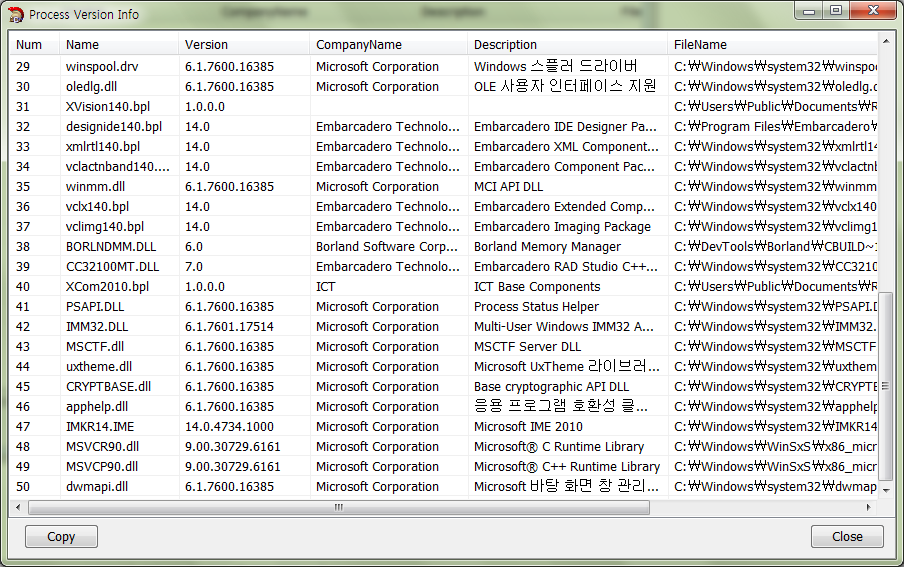Click the horizontal scrollbar left arrow
Image resolution: width=904 pixels, height=567 pixels.
pos(18,508)
